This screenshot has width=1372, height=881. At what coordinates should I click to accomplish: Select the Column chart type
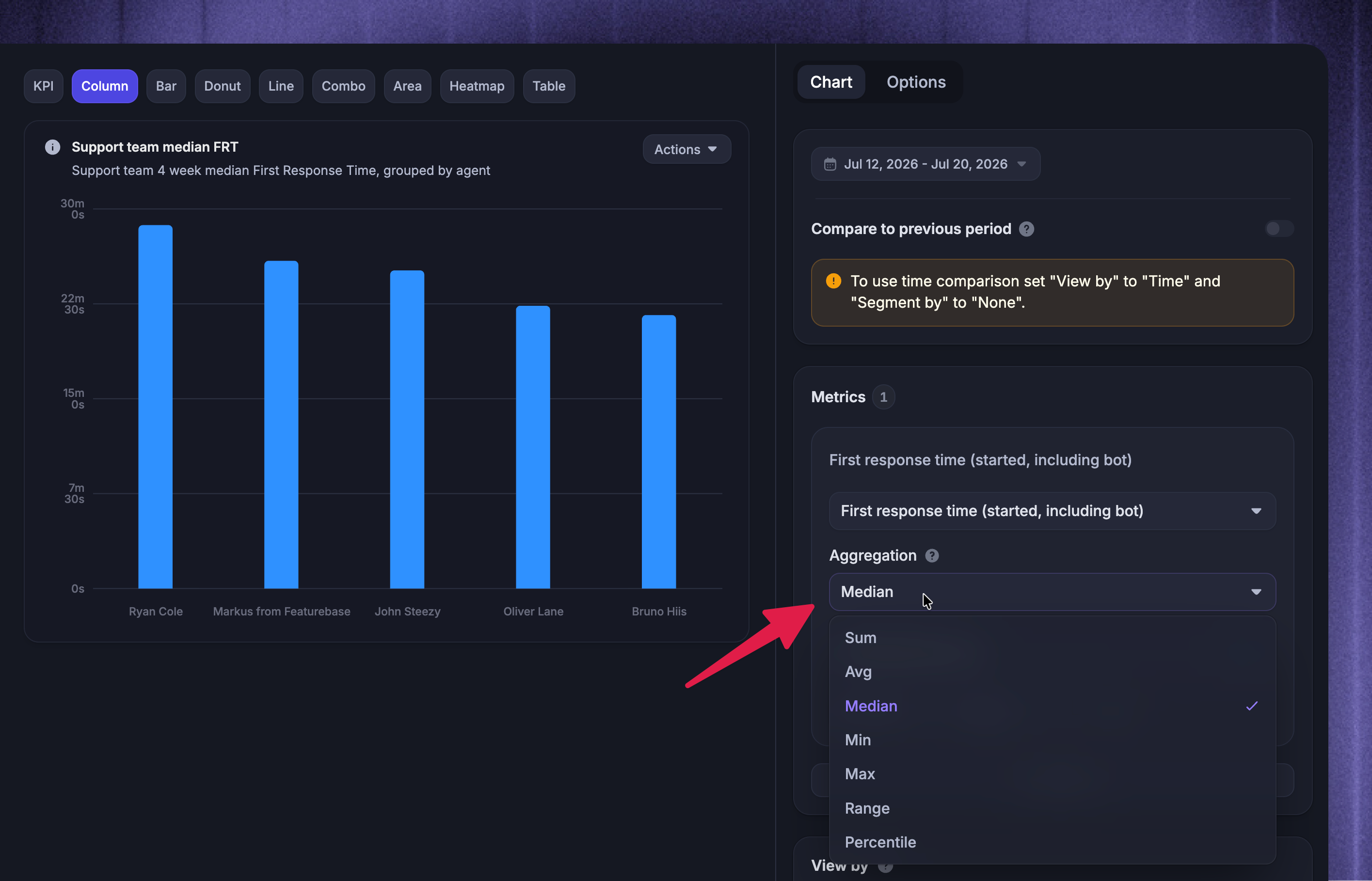click(x=105, y=86)
